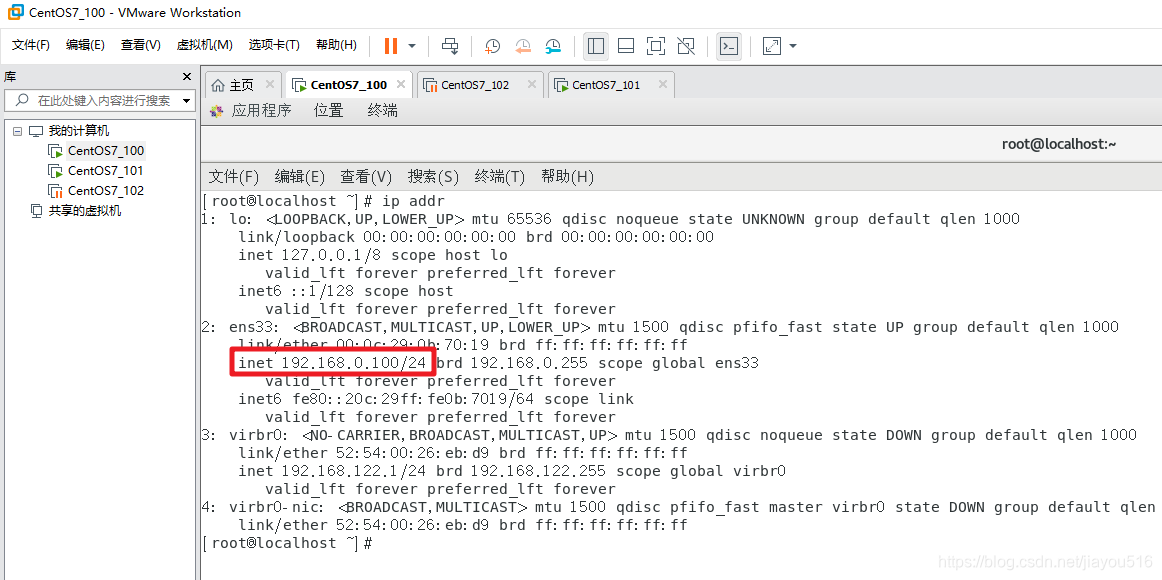This screenshot has height=580, width=1162.
Task: Click the ens33 interface line in terminal
Action: coord(660,327)
